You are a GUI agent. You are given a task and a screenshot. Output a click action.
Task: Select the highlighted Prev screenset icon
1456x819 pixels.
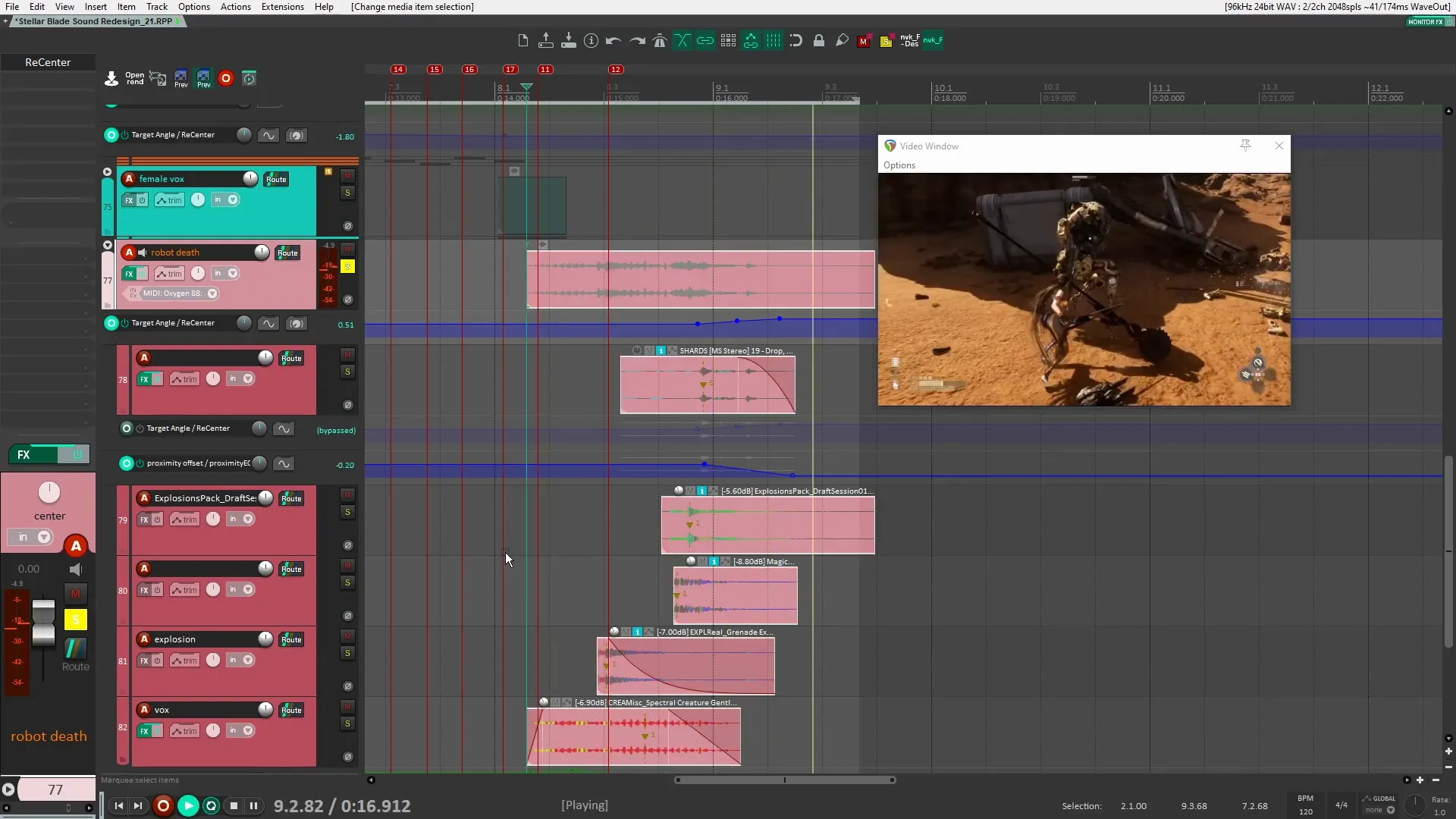tap(203, 79)
